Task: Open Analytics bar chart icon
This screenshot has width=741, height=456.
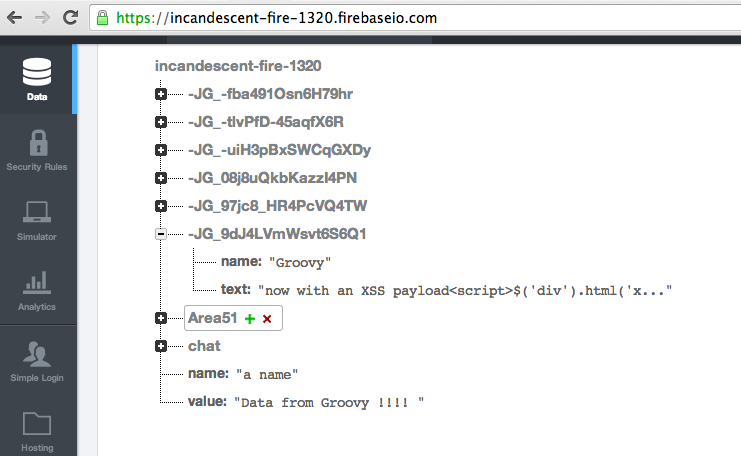Action: coord(37,283)
